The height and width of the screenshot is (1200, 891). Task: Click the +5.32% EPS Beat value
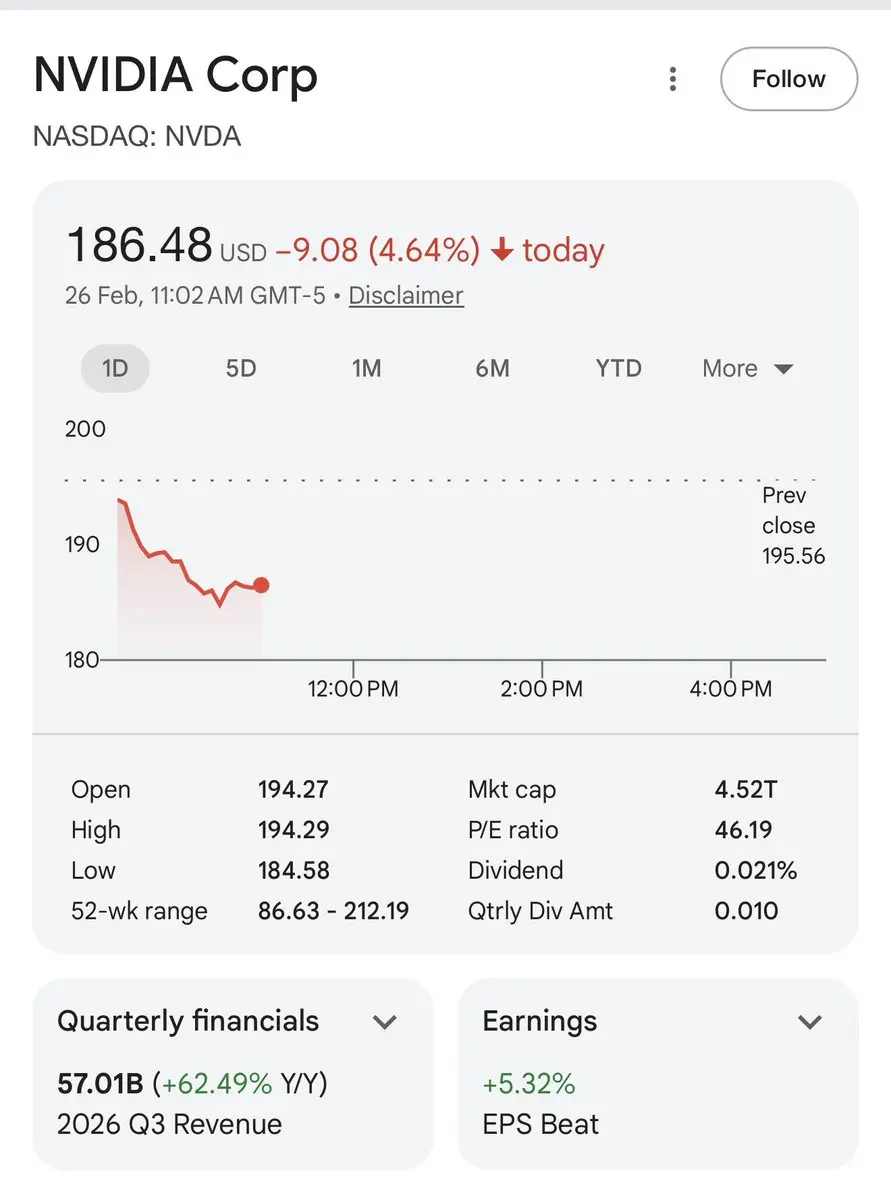pyautogui.click(x=529, y=1083)
